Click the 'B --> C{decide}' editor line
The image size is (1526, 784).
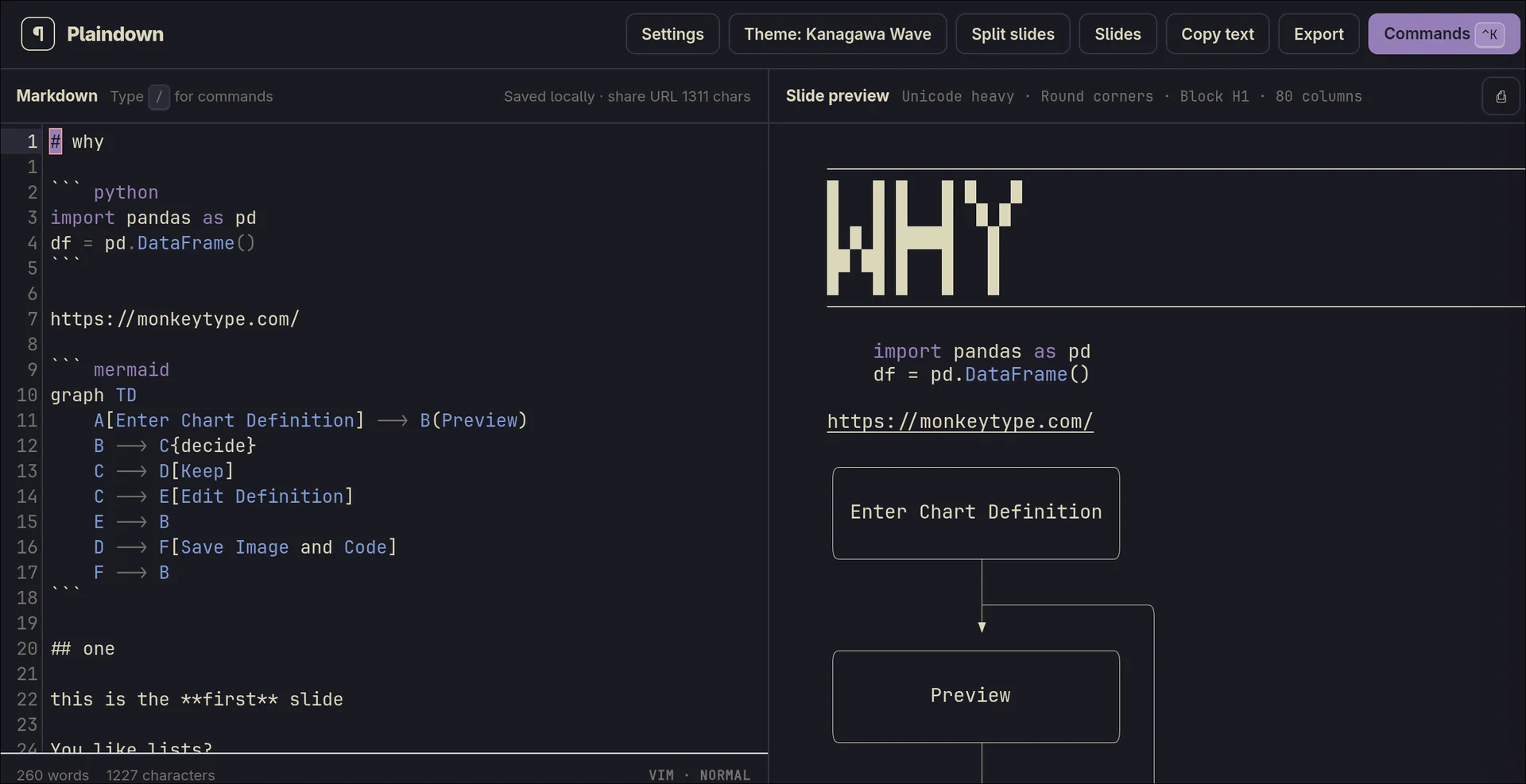tap(175, 446)
